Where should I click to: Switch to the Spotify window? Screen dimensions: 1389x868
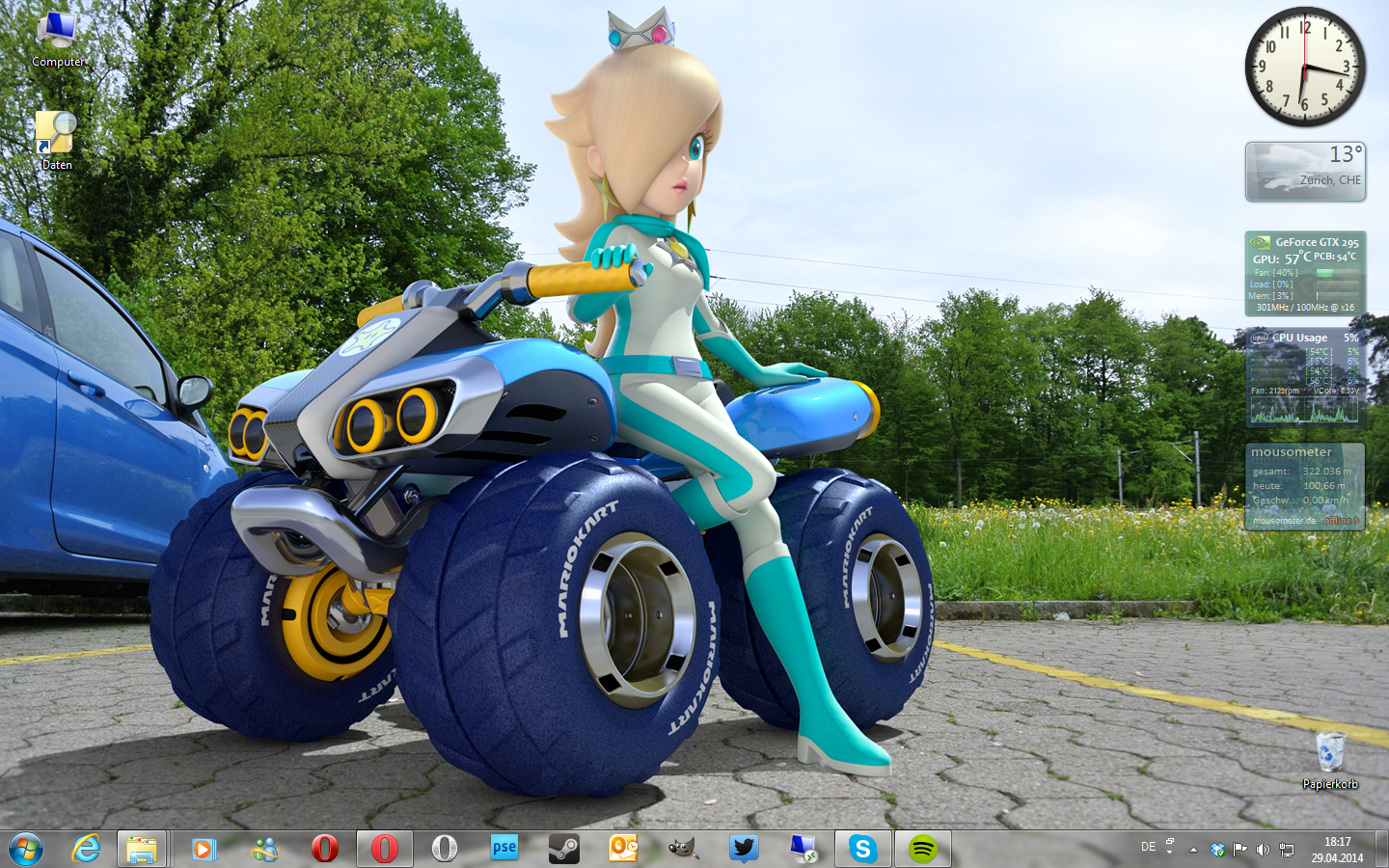point(923,849)
